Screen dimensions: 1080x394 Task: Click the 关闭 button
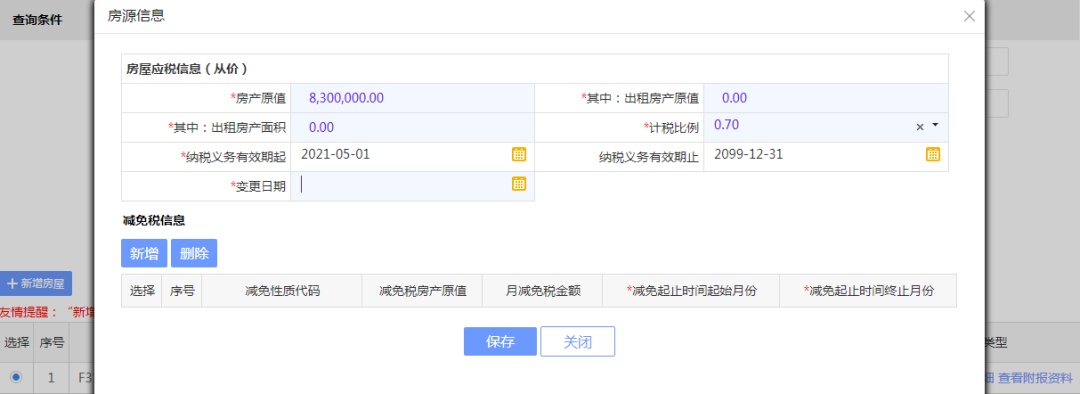(577, 342)
